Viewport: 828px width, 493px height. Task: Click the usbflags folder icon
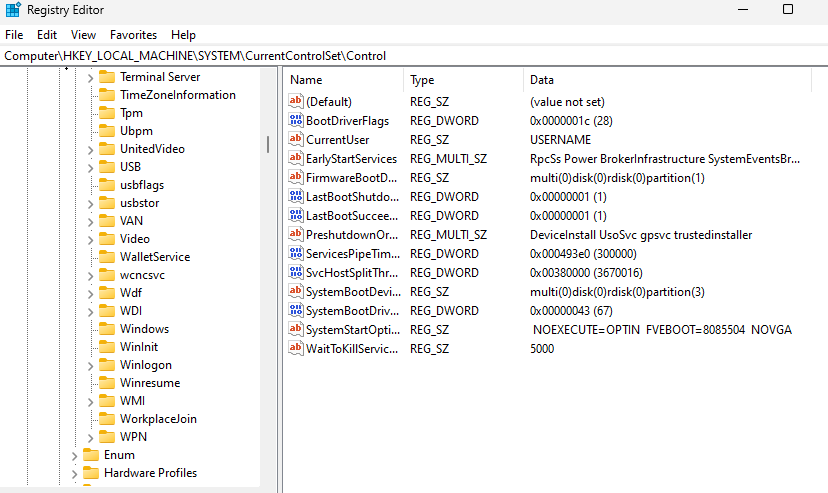[x=107, y=185]
